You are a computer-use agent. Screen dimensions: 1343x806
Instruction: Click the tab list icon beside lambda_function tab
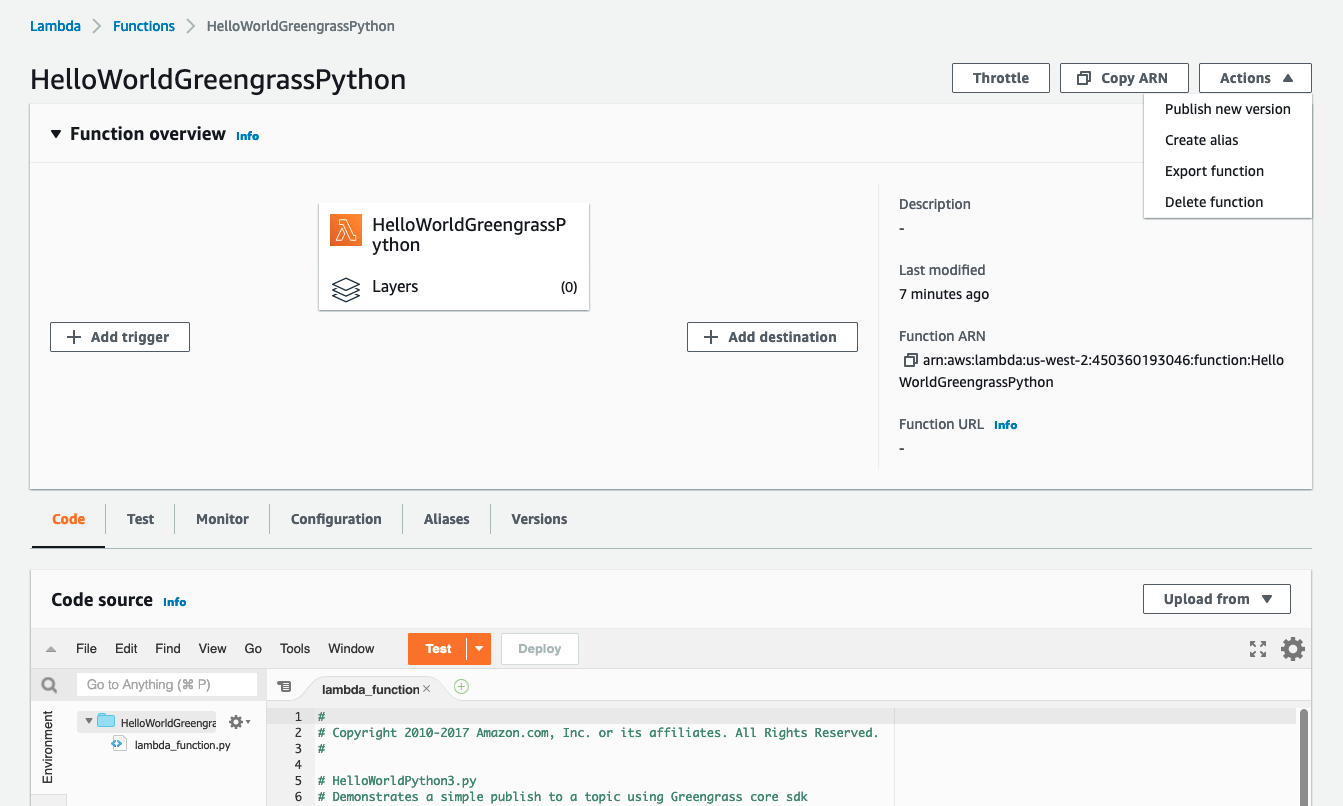coord(284,687)
